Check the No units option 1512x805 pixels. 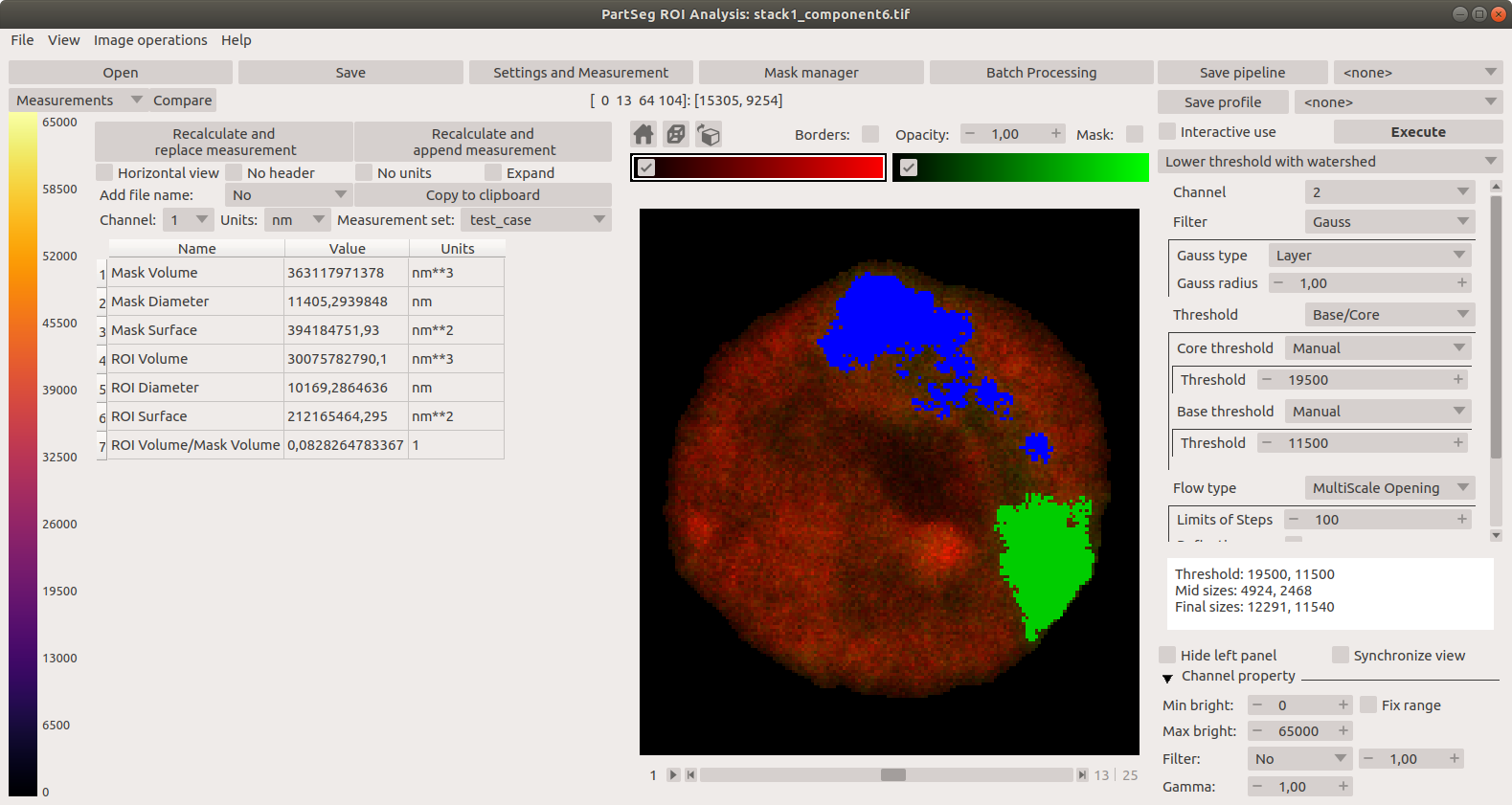point(364,172)
